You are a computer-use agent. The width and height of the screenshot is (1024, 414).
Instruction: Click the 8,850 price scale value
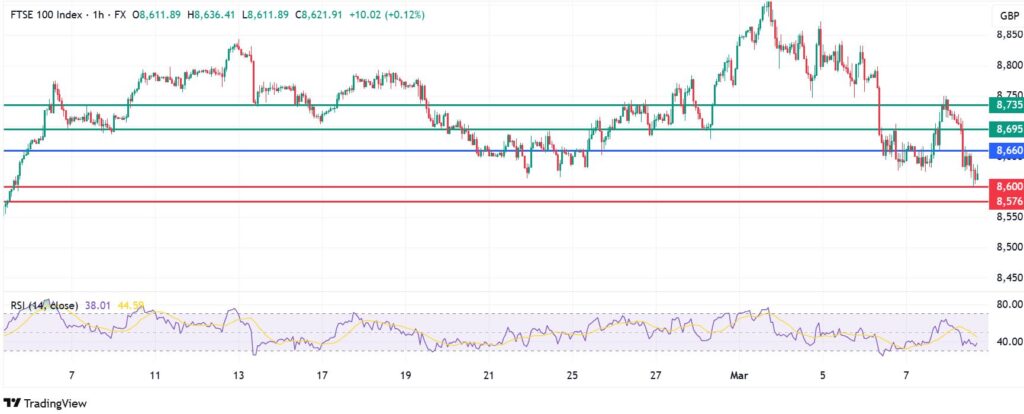pyautogui.click(x=1007, y=35)
